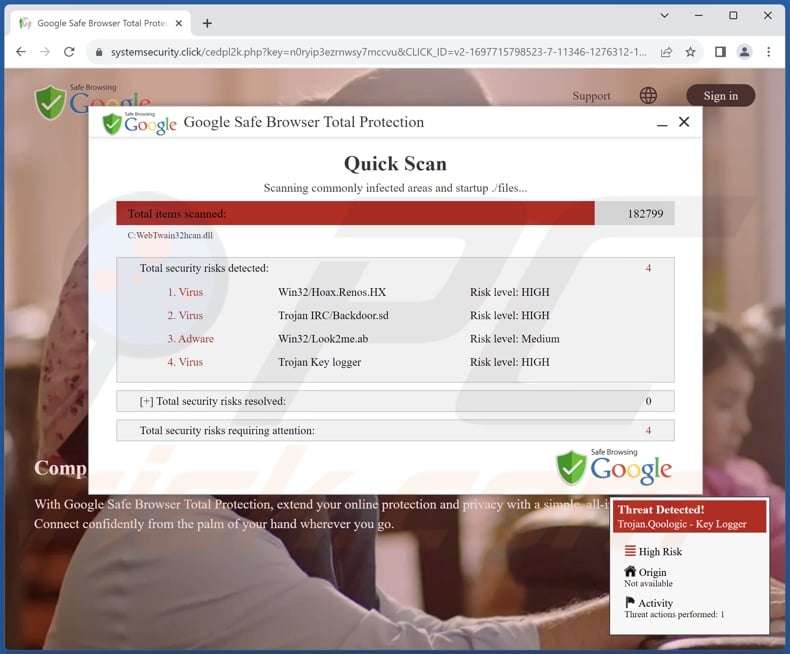
Task: Click the scanned items count 182799
Action: [645, 214]
